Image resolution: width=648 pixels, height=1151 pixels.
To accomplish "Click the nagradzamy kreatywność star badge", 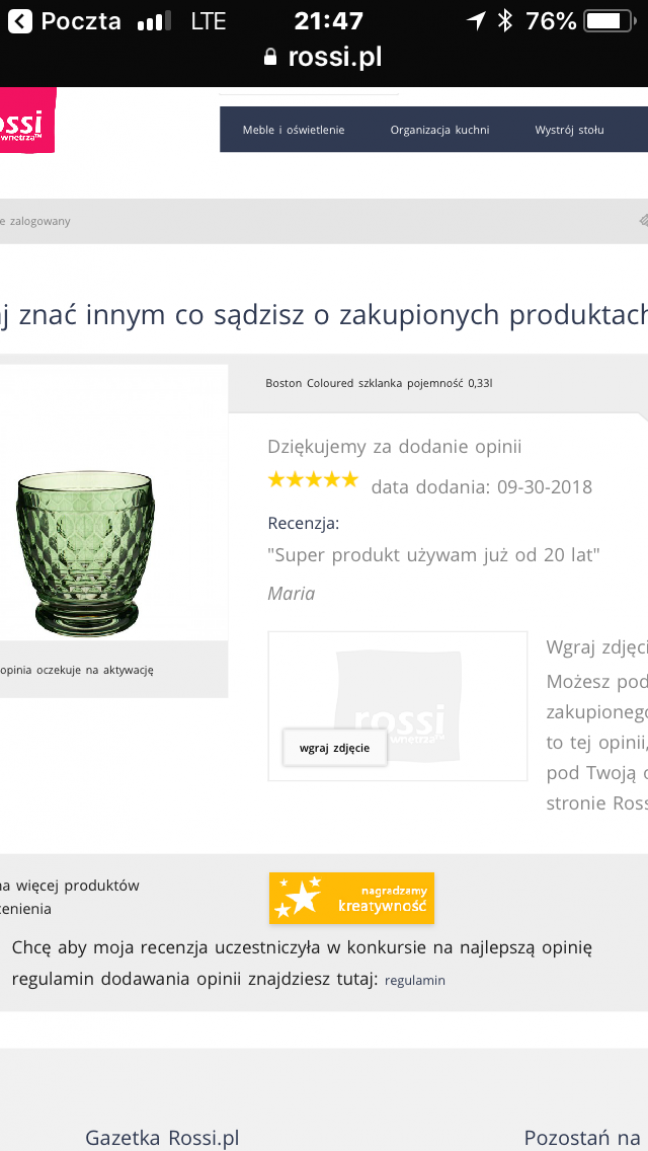I will (x=351, y=897).
